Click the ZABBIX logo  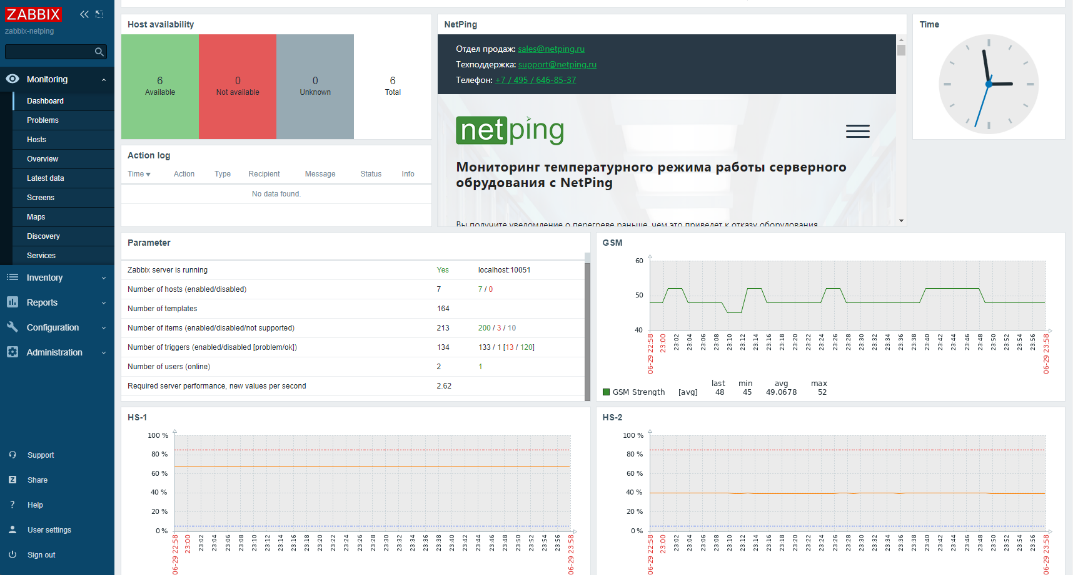[x=34, y=14]
